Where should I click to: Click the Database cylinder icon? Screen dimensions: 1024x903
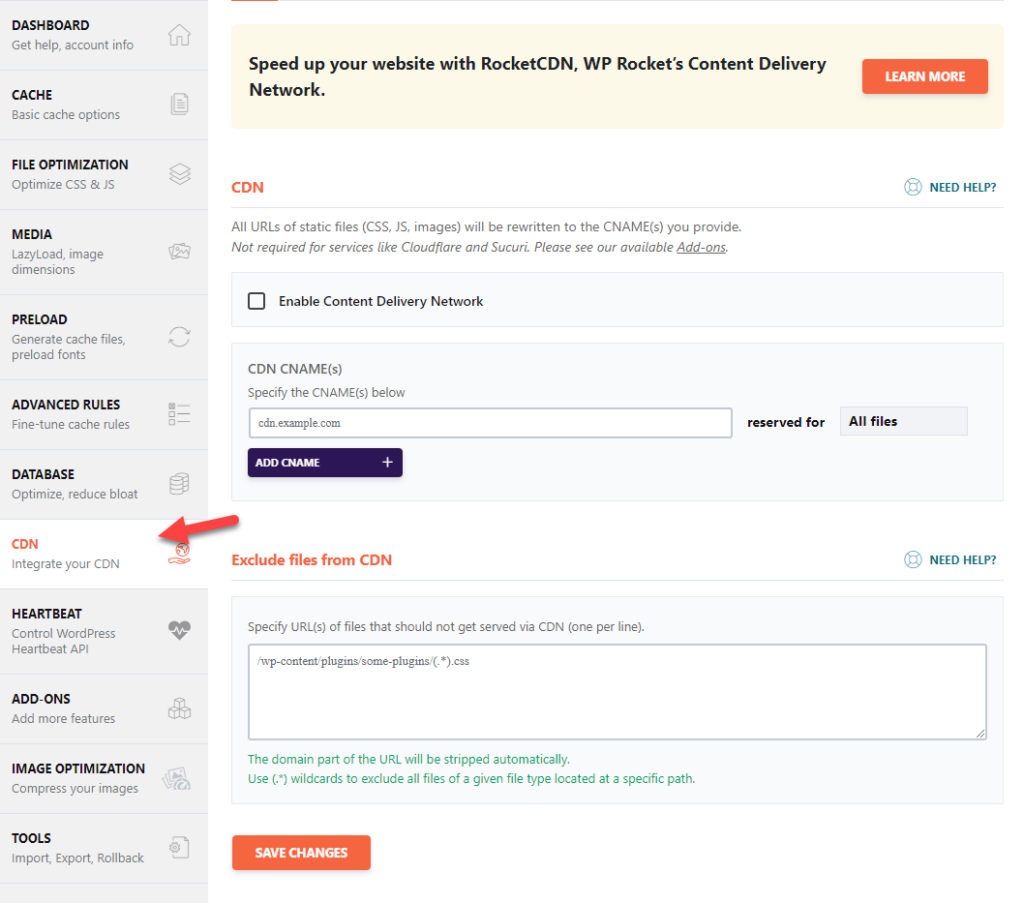(180, 484)
